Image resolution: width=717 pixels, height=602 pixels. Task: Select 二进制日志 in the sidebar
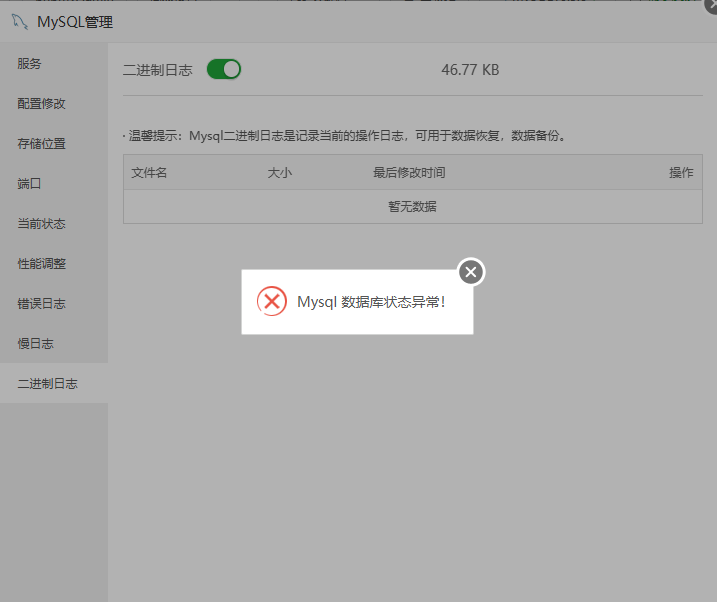54,384
